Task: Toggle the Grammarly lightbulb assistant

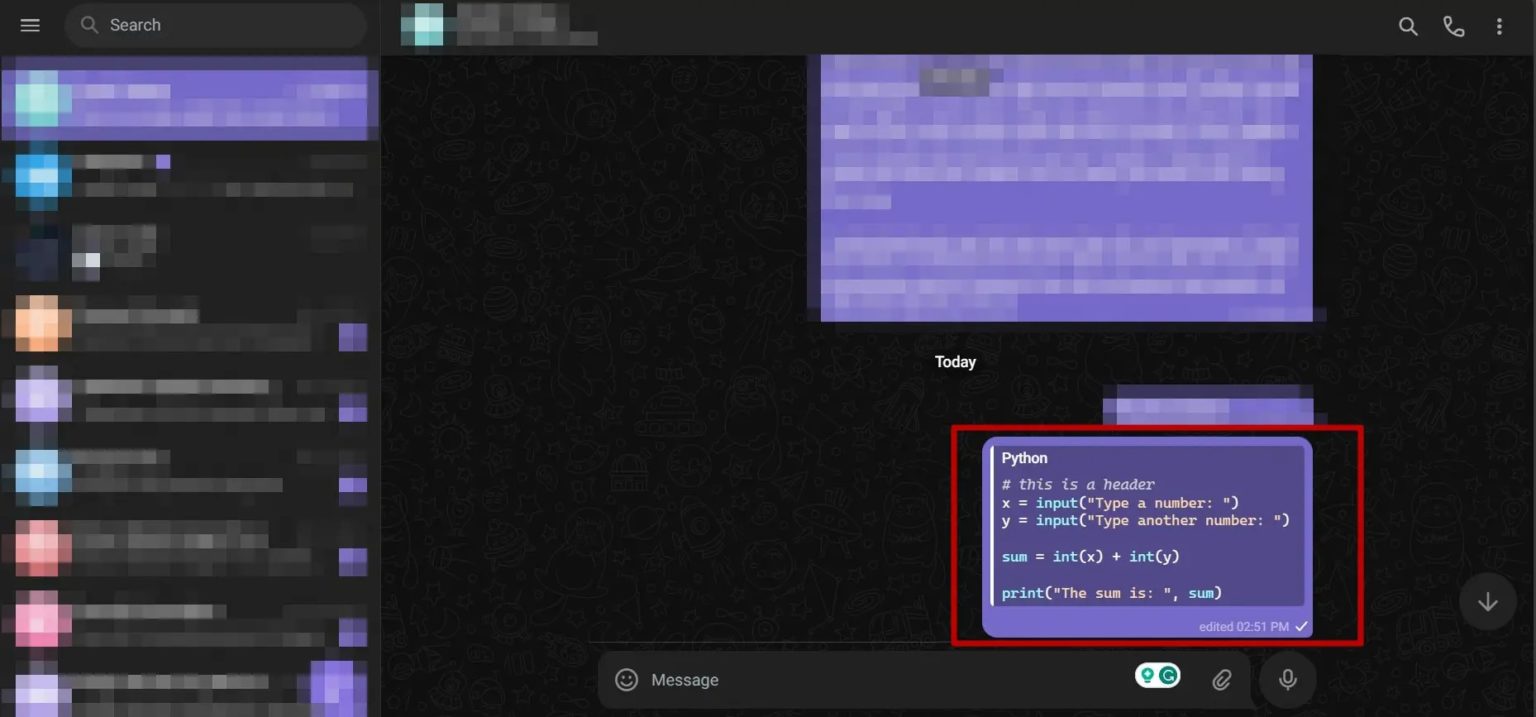Action: (x=1148, y=675)
